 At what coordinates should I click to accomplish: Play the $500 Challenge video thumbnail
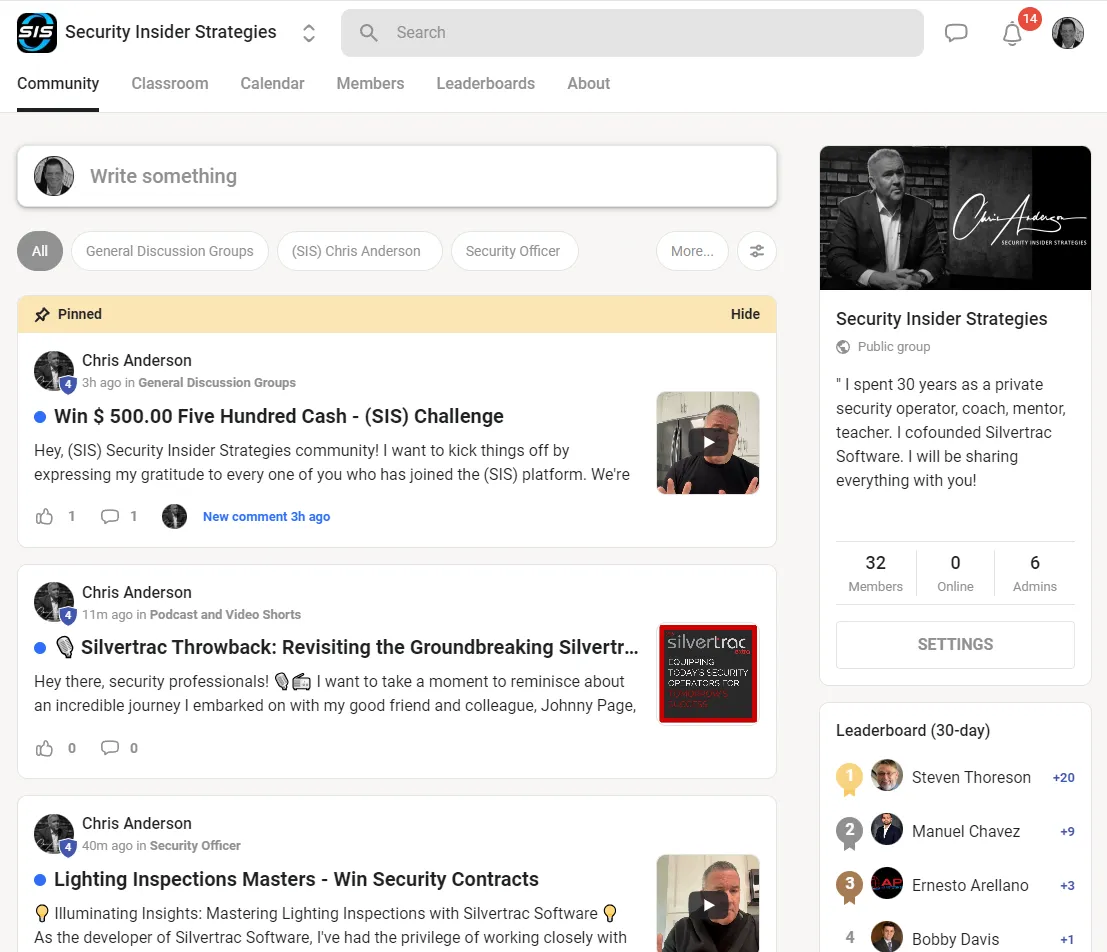pos(707,443)
